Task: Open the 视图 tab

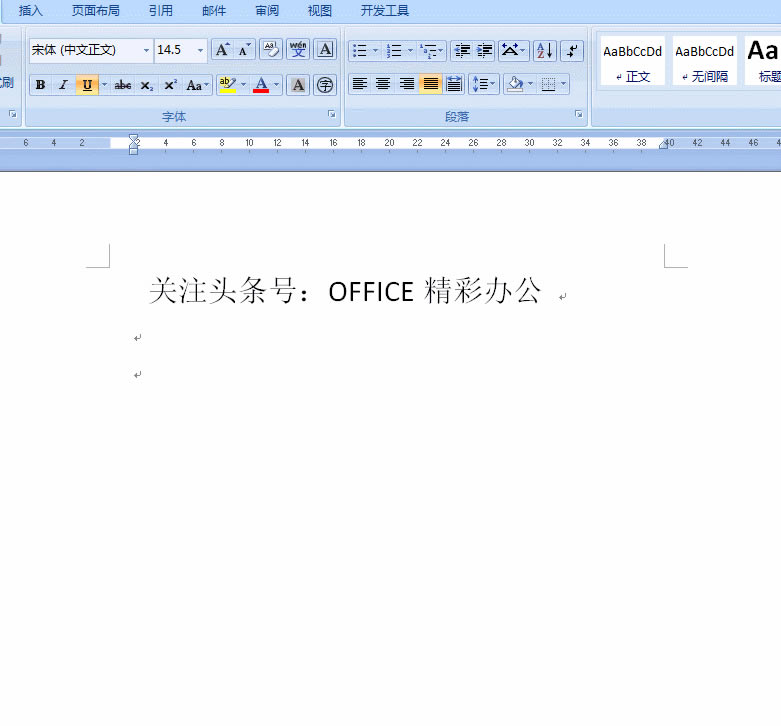Action: tap(319, 10)
